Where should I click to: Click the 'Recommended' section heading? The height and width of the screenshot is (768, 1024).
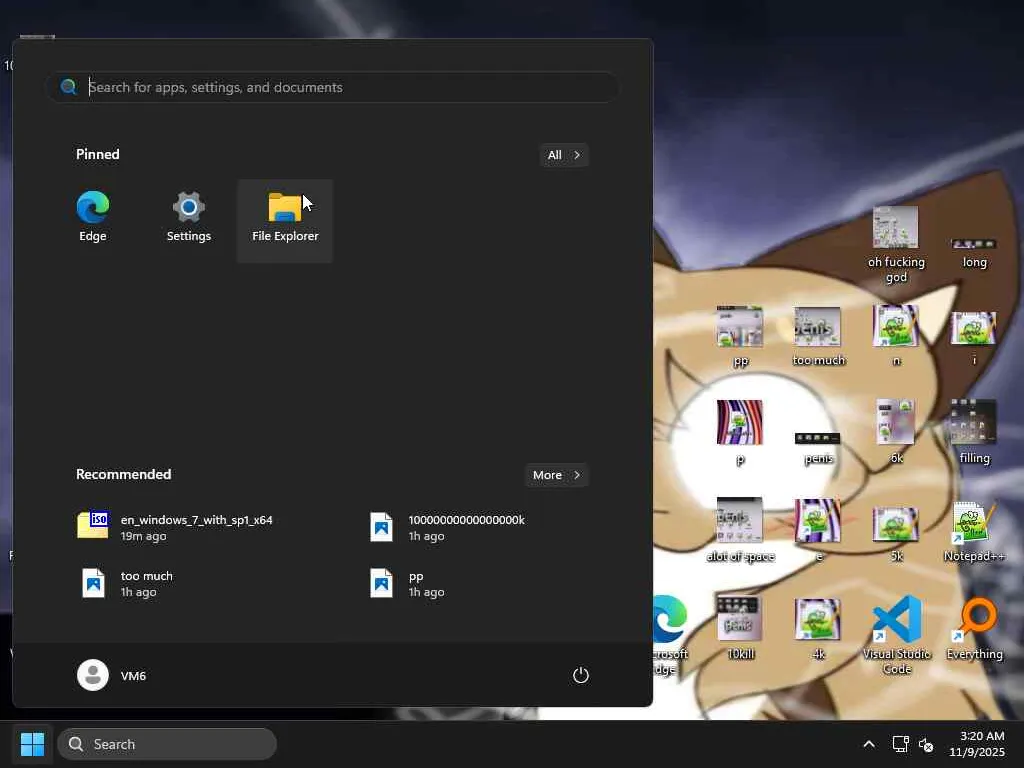click(x=123, y=474)
